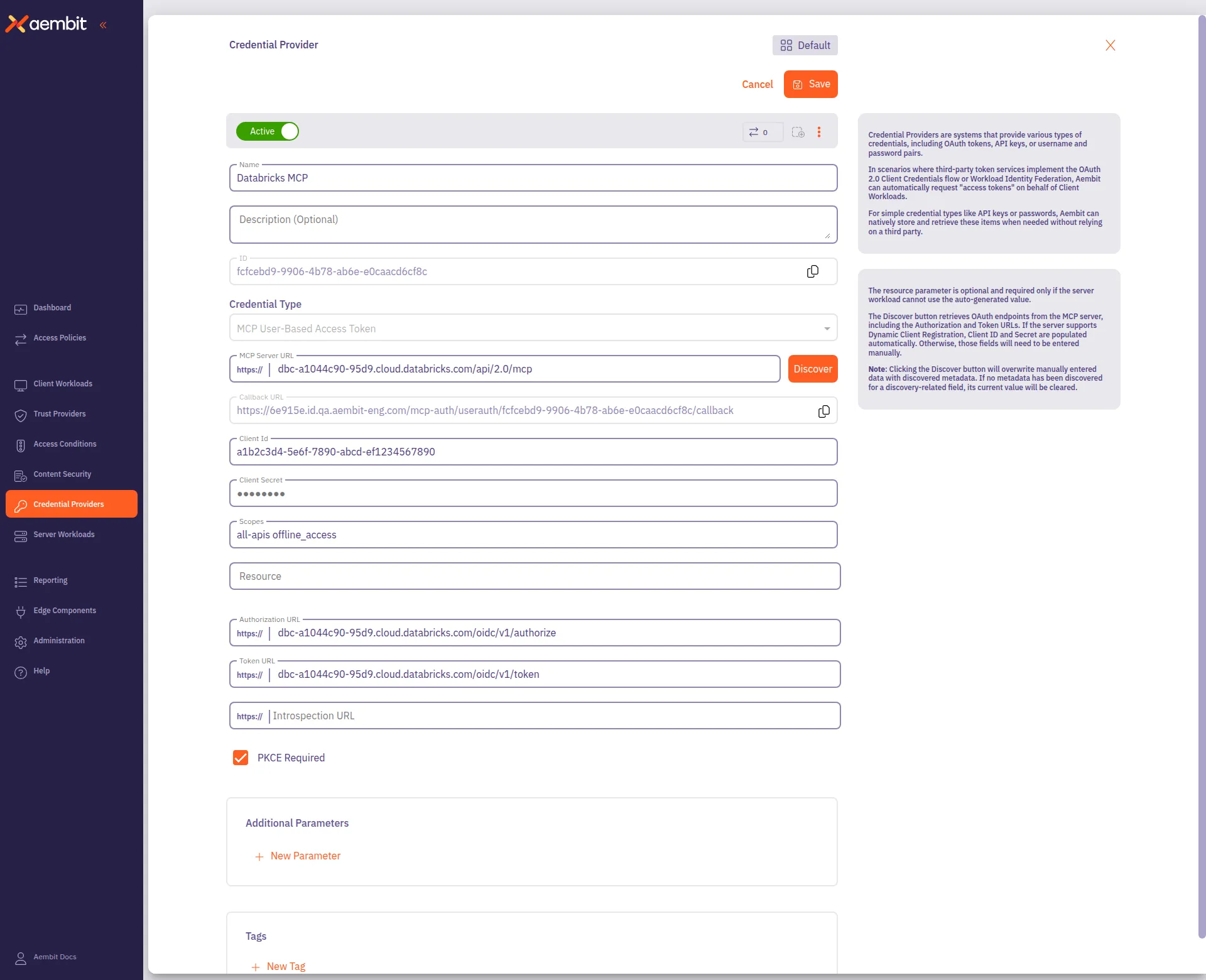Open the Default resource set selector
Screen dimensions: 1206x980
[805, 45]
